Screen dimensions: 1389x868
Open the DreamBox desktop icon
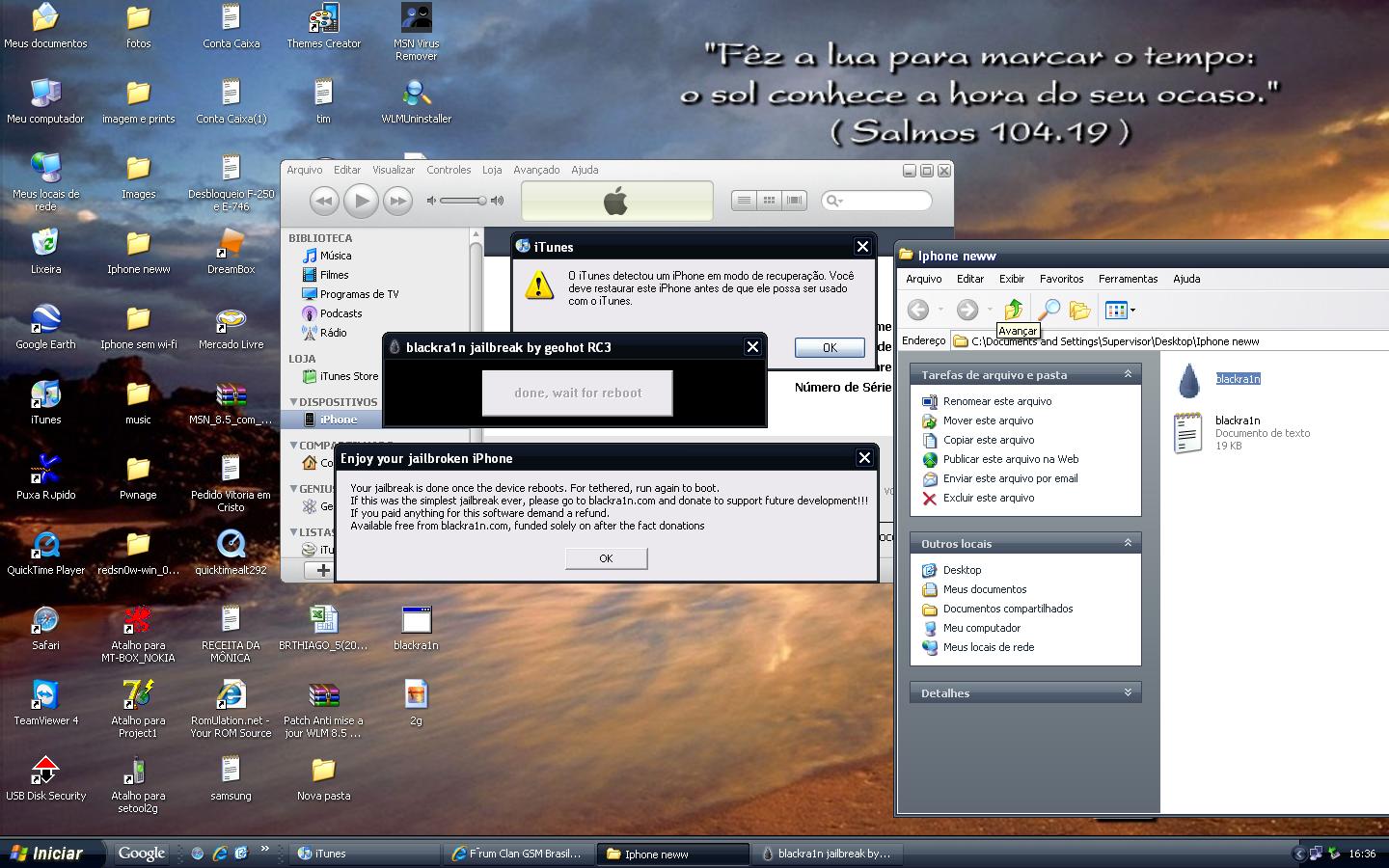(x=231, y=251)
